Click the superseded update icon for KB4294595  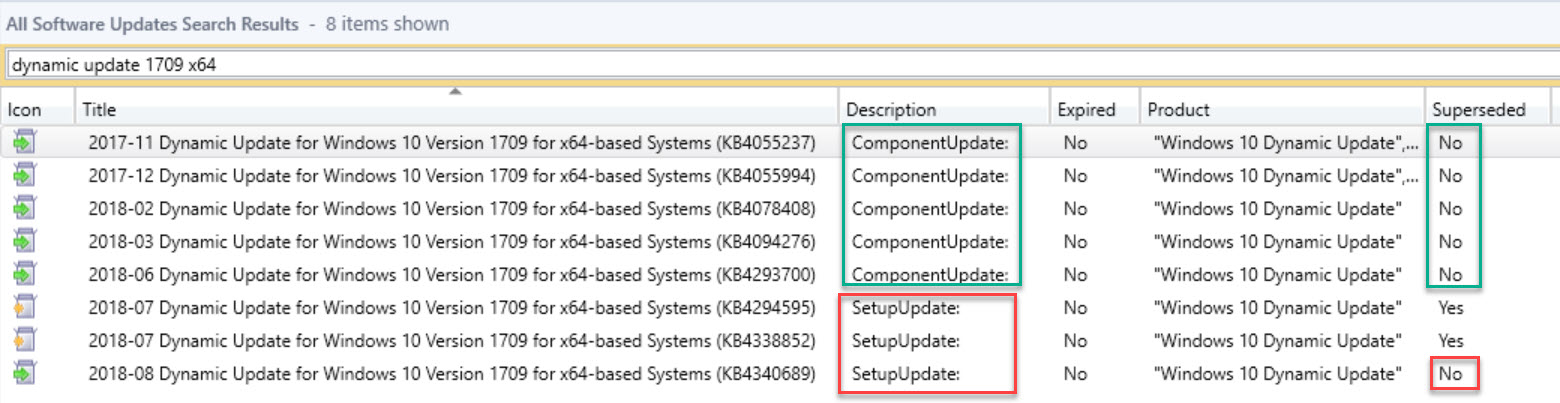pyautogui.click(x=24, y=308)
